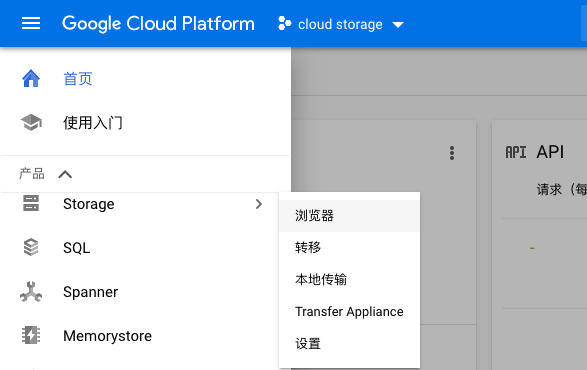Choose 转移 in Storage submenu
Image resolution: width=587 pixels, height=370 pixels.
[349, 248]
